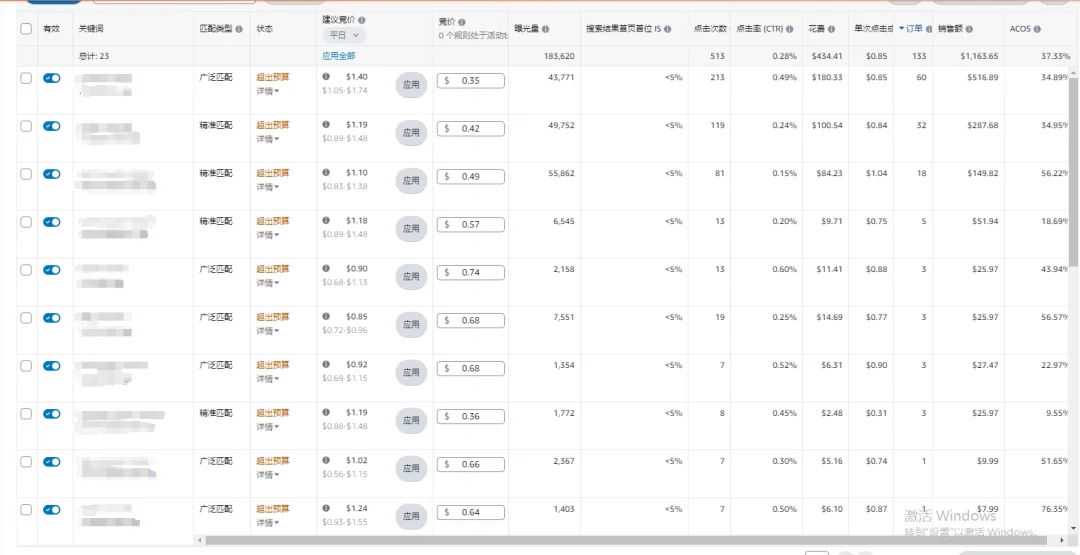Image resolution: width=1080 pixels, height=555 pixels.
Task: Click info icon beside $1.40 suggested bid
Action: click(x=326, y=77)
